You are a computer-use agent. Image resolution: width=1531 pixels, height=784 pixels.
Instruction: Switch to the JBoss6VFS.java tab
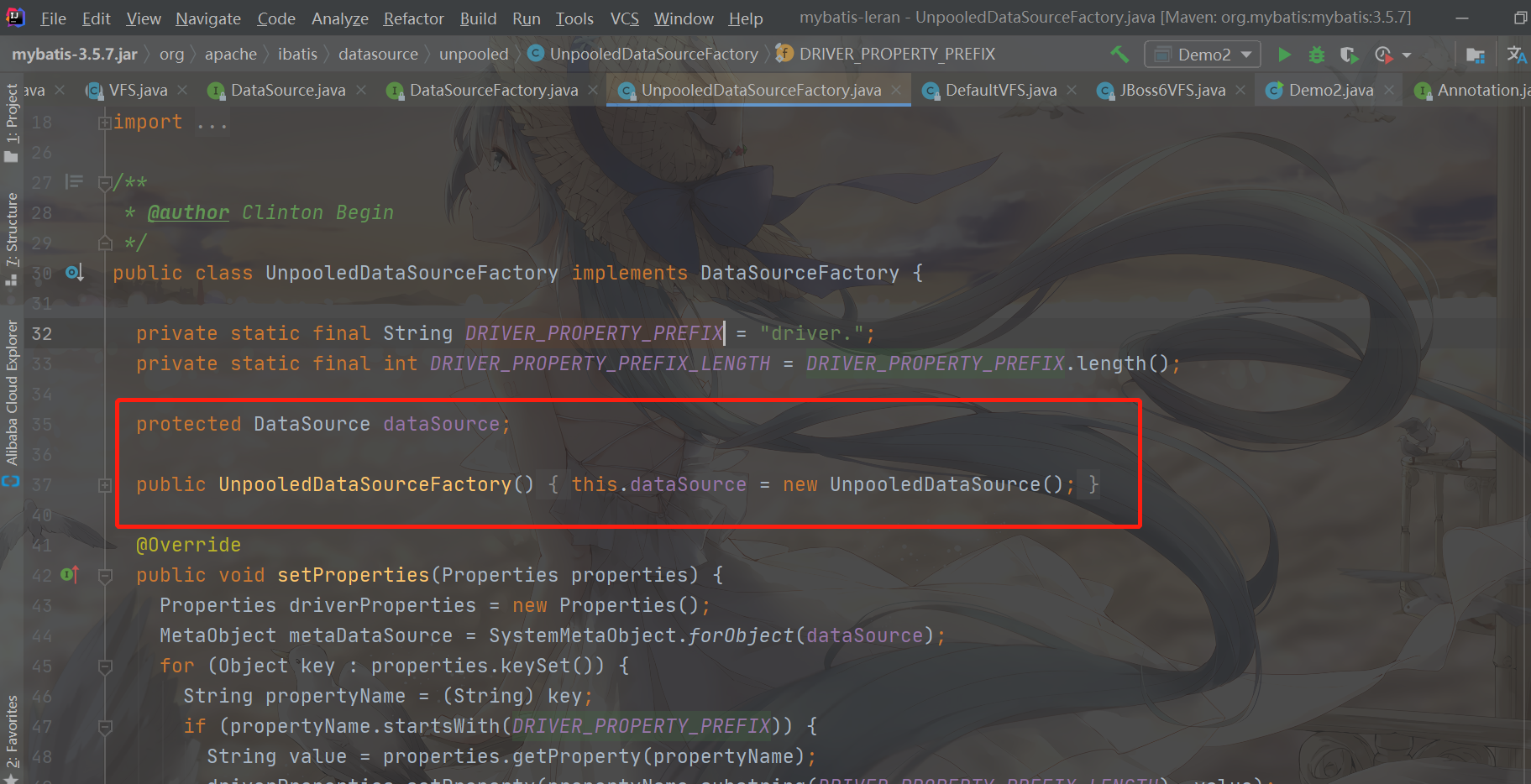click(1172, 90)
